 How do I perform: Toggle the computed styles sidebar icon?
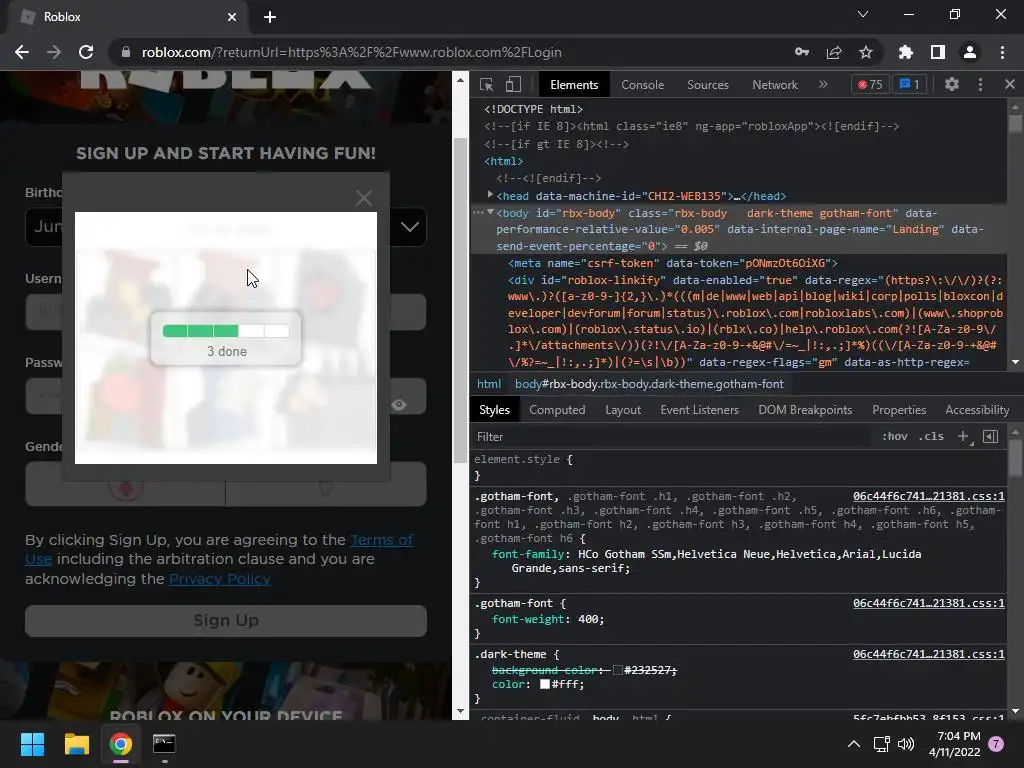click(991, 436)
